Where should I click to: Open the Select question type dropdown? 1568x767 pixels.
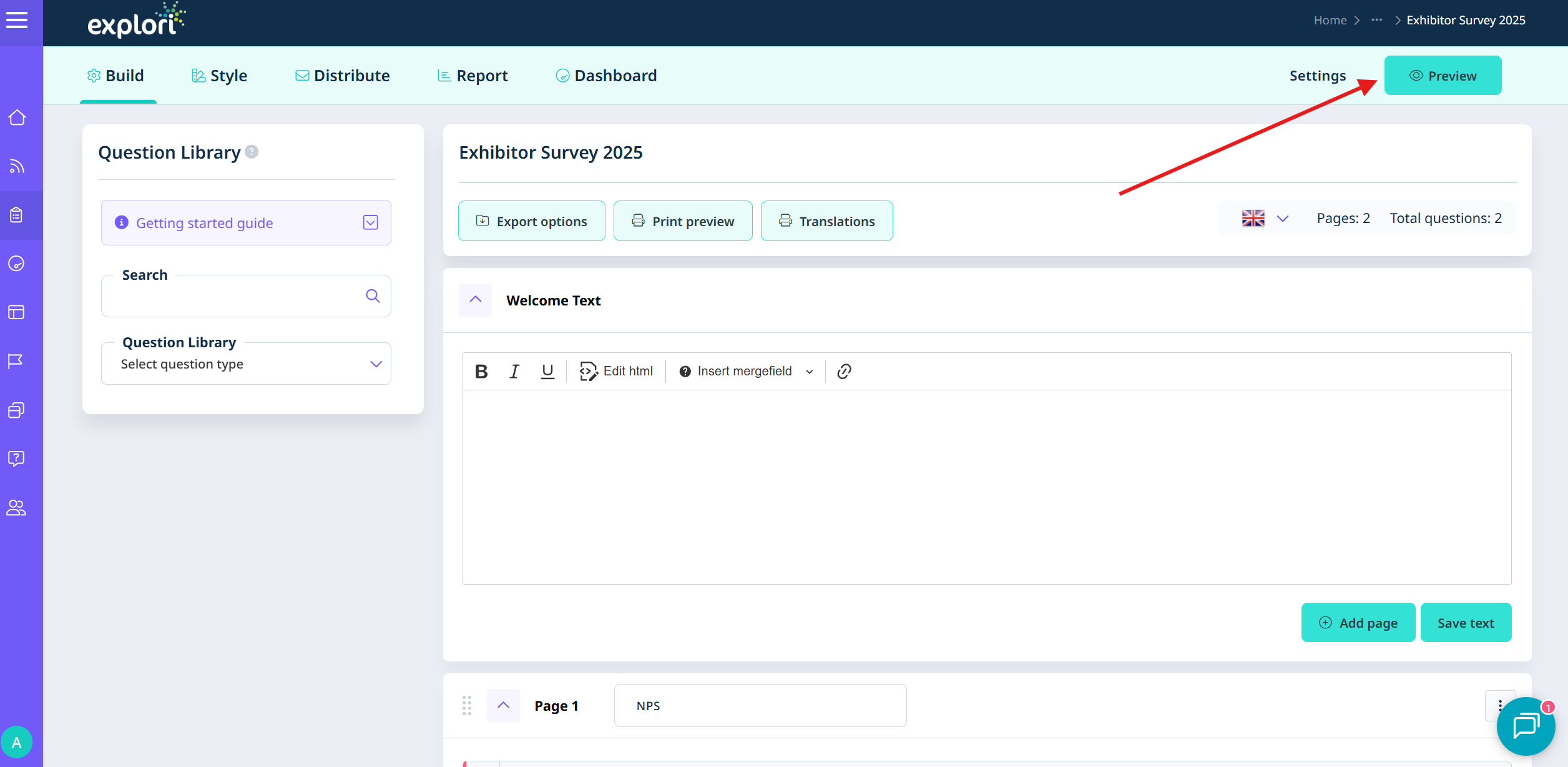[246, 364]
